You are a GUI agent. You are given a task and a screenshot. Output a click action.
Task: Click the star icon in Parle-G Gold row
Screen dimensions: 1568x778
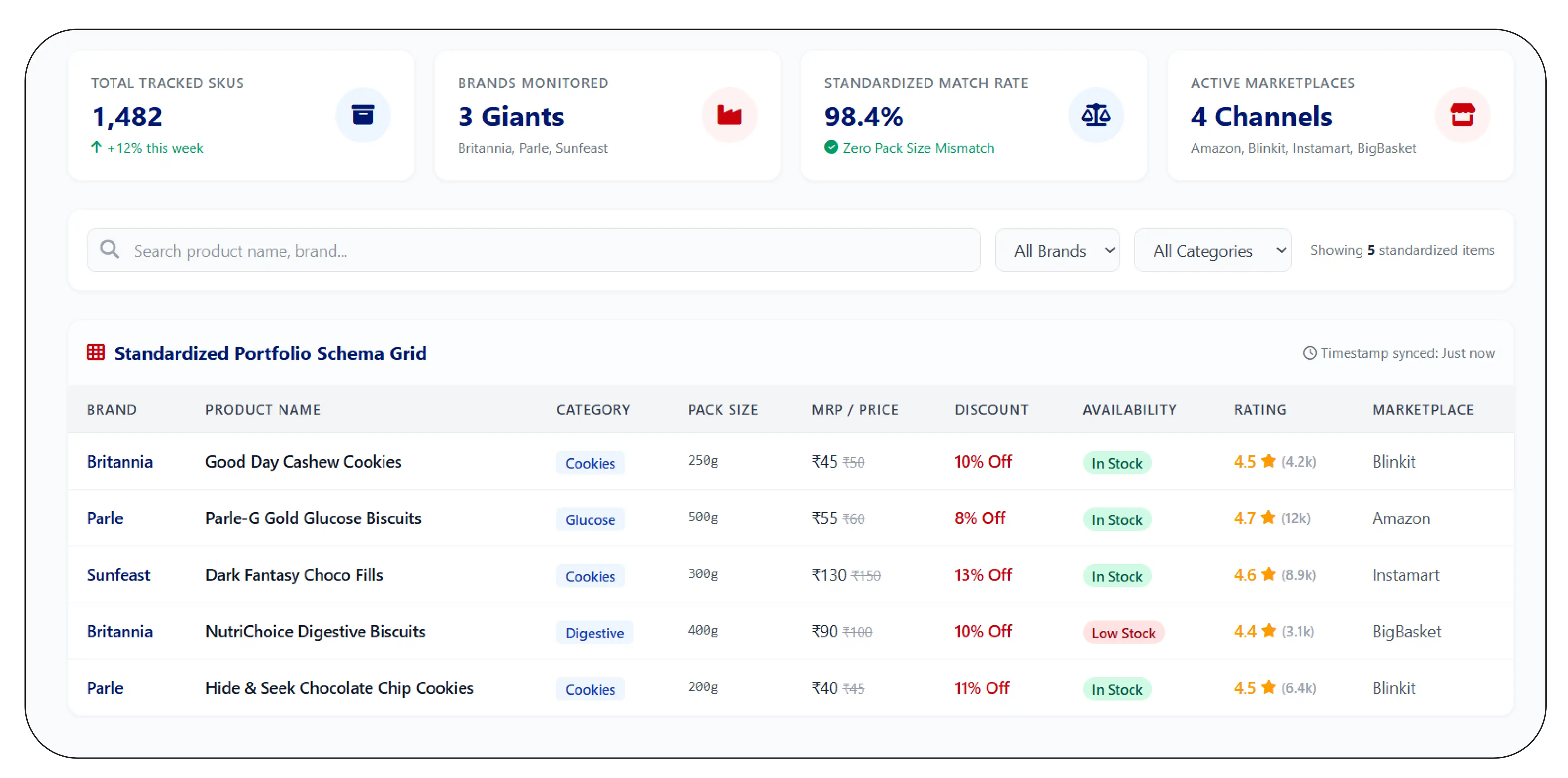[x=1268, y=518]
